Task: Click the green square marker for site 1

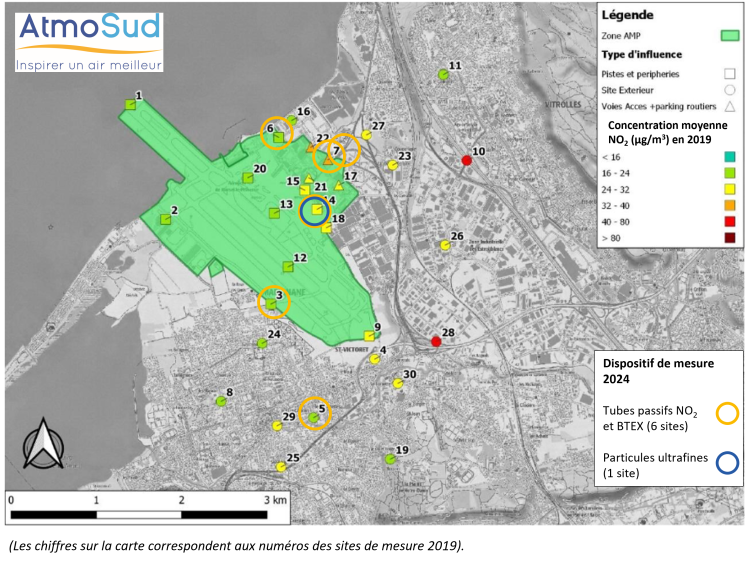Action: click(x=131, y=104)
